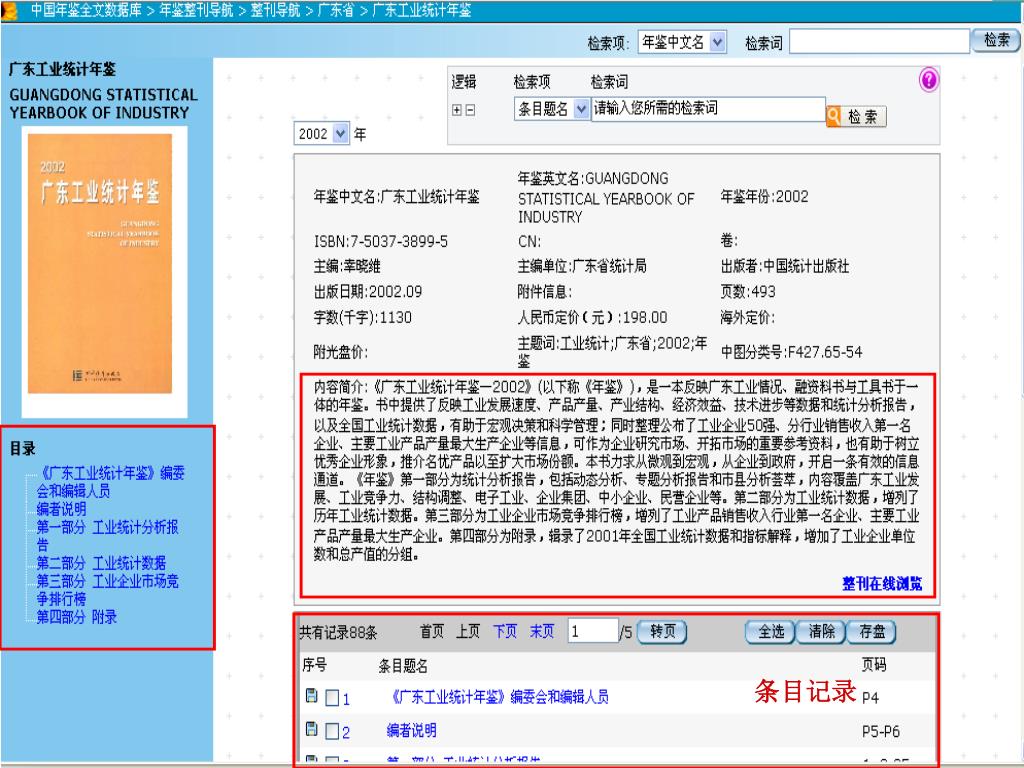Tick the checkbox for record 2

coord(332,732)
